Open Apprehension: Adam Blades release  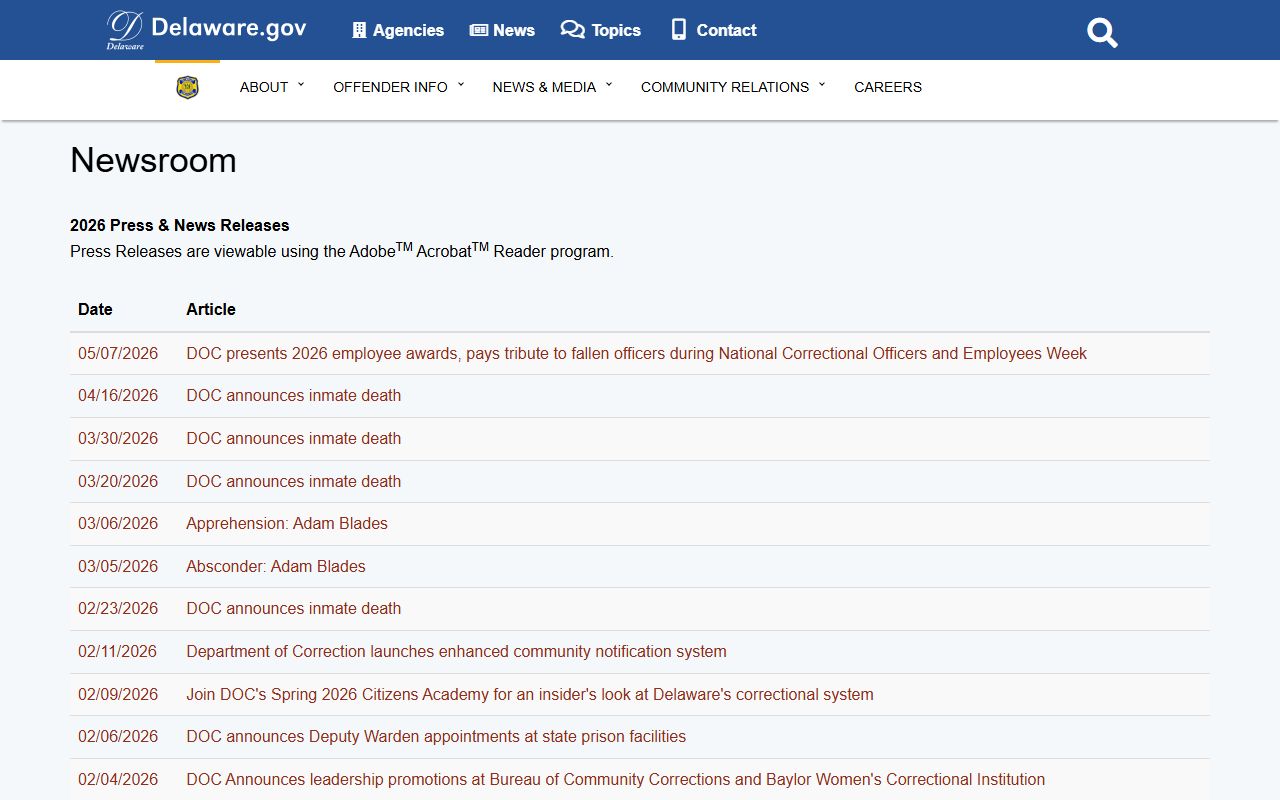coord(287,524)
